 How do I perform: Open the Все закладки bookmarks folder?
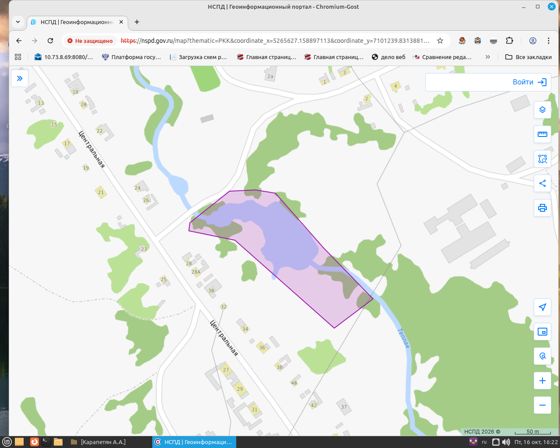point(528,57)
